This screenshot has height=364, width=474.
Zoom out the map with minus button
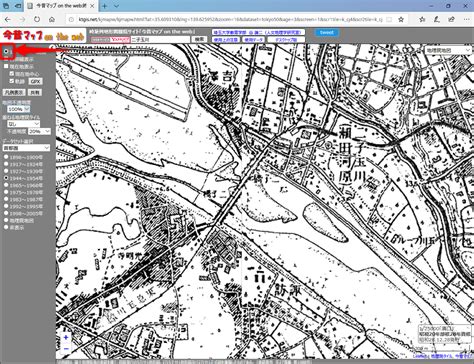66,349
